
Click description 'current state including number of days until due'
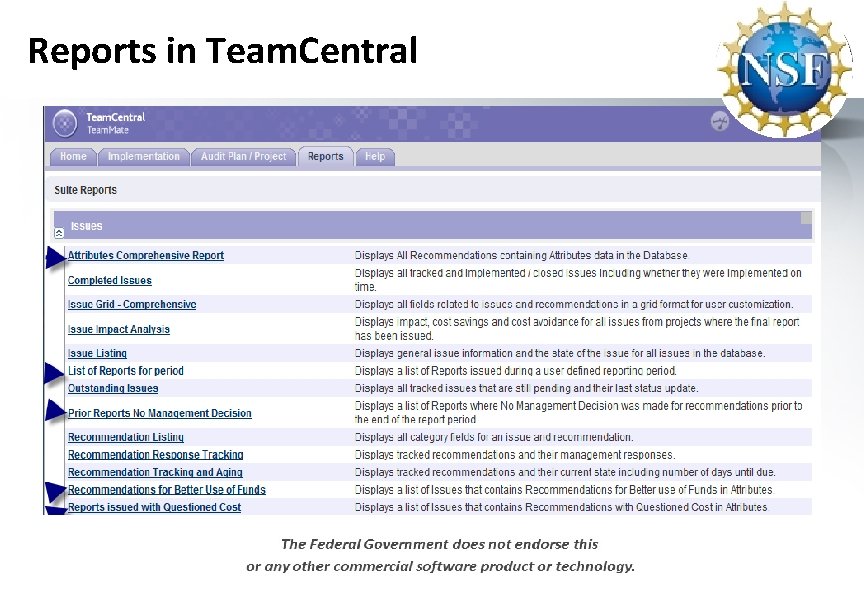(565, 472)
